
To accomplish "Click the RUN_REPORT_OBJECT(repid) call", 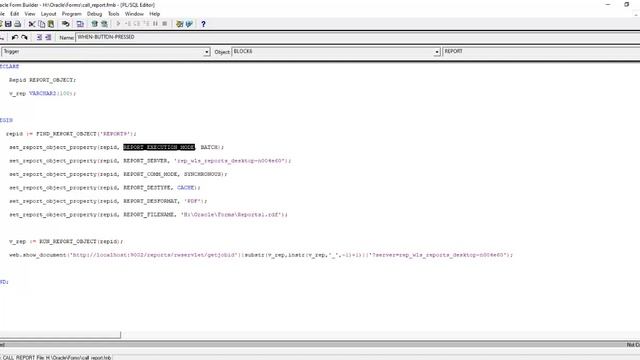I will 80,241.
